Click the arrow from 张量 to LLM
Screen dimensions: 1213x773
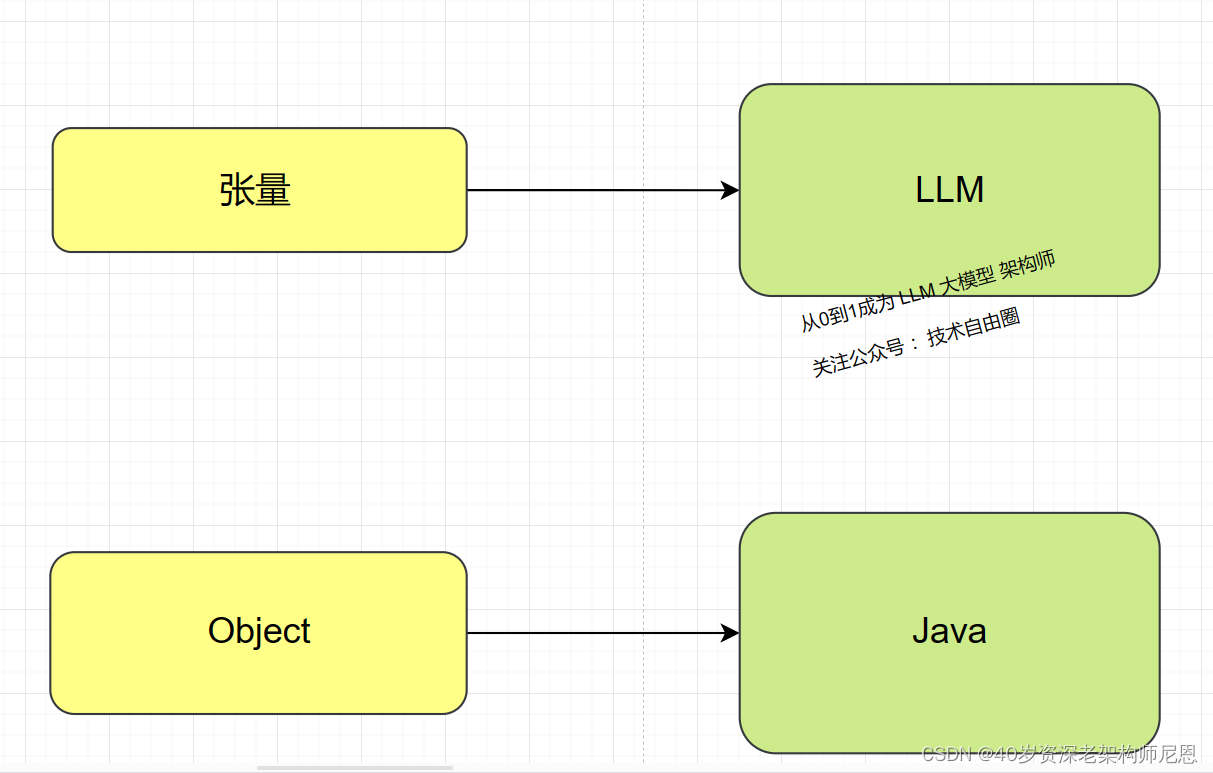[x=603, y=190]
